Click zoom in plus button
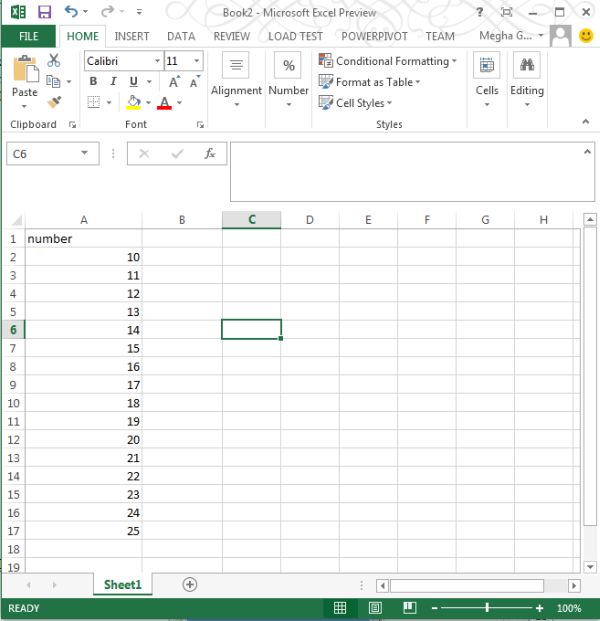600x621 pixels. pos(539,608)
